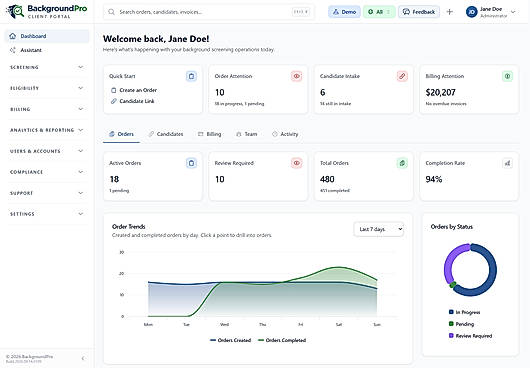Image resolution: width=530 pixels, height=368 pixels.
Task: Click the 18 active orders value
Action: [114, 179]
